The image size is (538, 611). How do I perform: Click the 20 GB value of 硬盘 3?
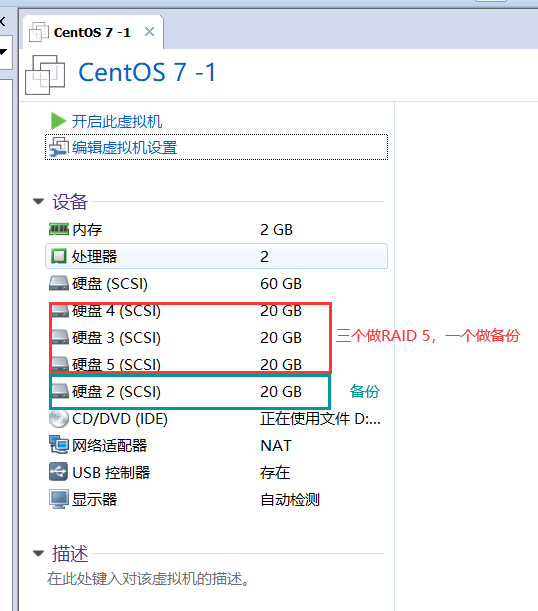[280, 338]
